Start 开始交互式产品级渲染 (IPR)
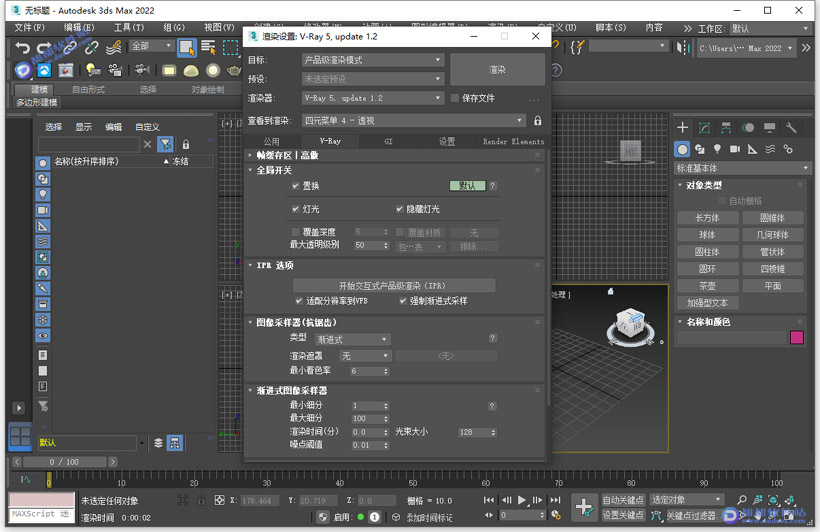Image resolution: width=820 pixels, height=532 pixels. point(394,286)
